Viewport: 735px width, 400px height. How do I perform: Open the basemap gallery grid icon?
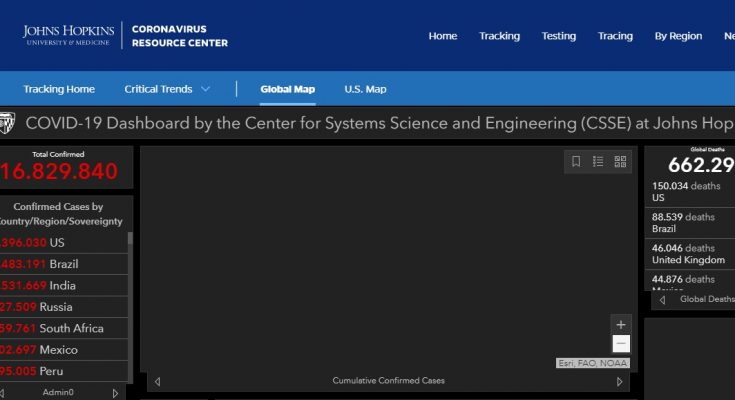[x=620, y=161]
